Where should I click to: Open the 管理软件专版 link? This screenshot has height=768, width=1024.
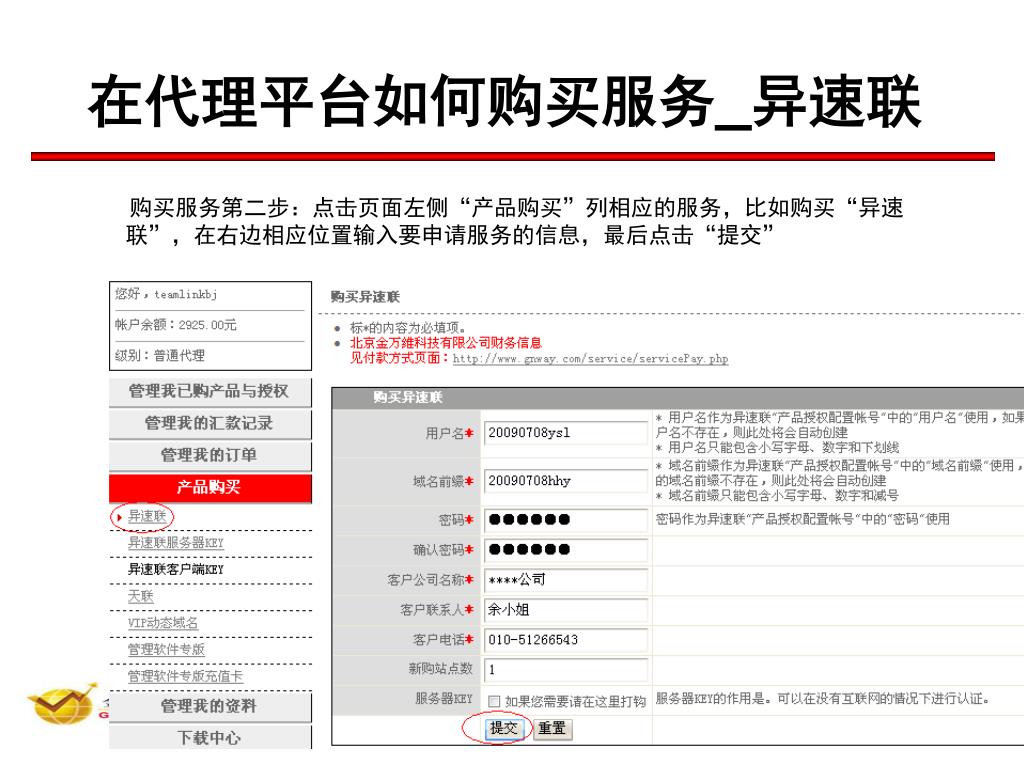click(166, 649)
